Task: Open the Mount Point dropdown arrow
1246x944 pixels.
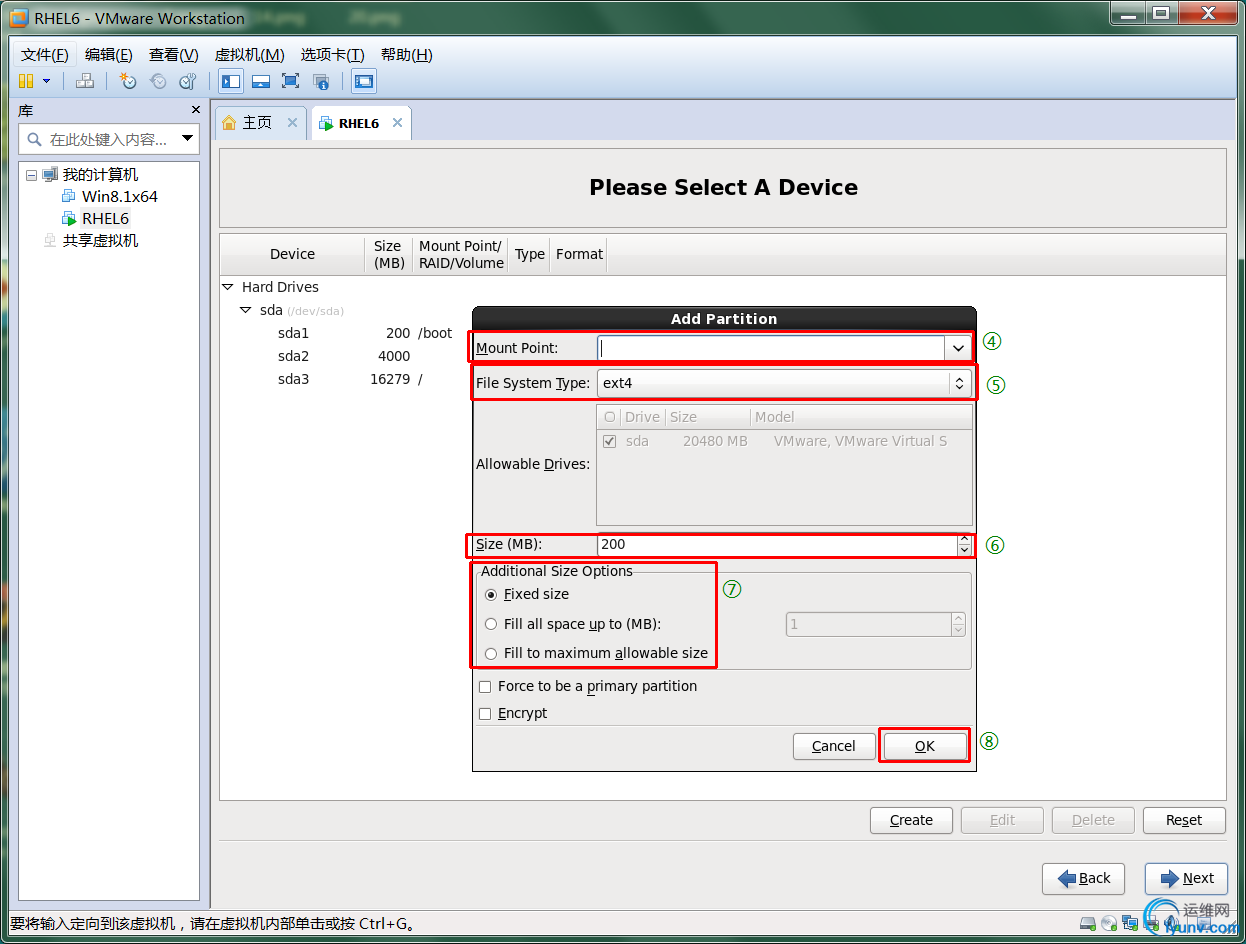Action: 958,348
